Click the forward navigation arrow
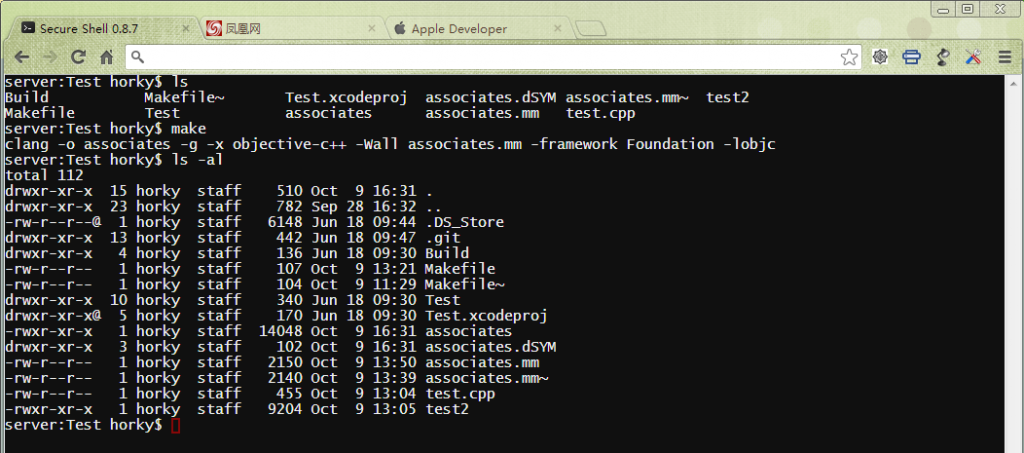Viewport: 1024px width, 453px height. [x=50, y=57]
